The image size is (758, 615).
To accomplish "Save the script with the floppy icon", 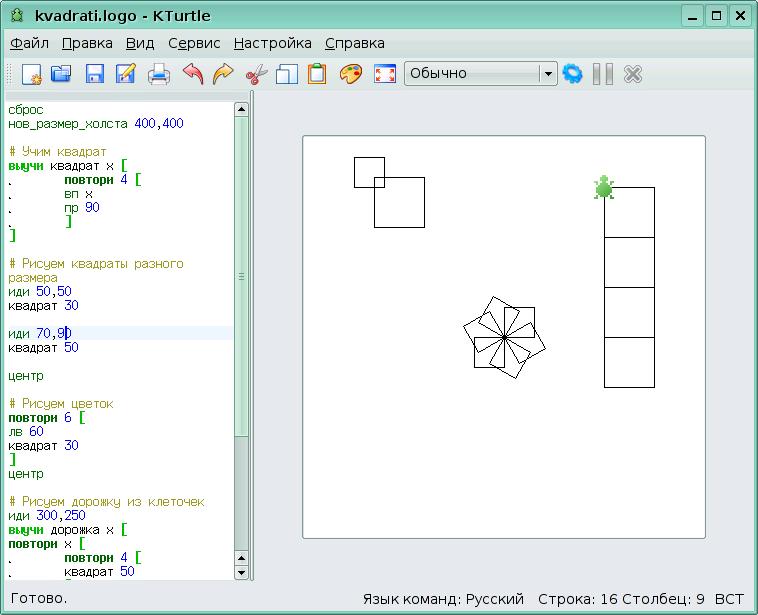I will click(95, 74).
